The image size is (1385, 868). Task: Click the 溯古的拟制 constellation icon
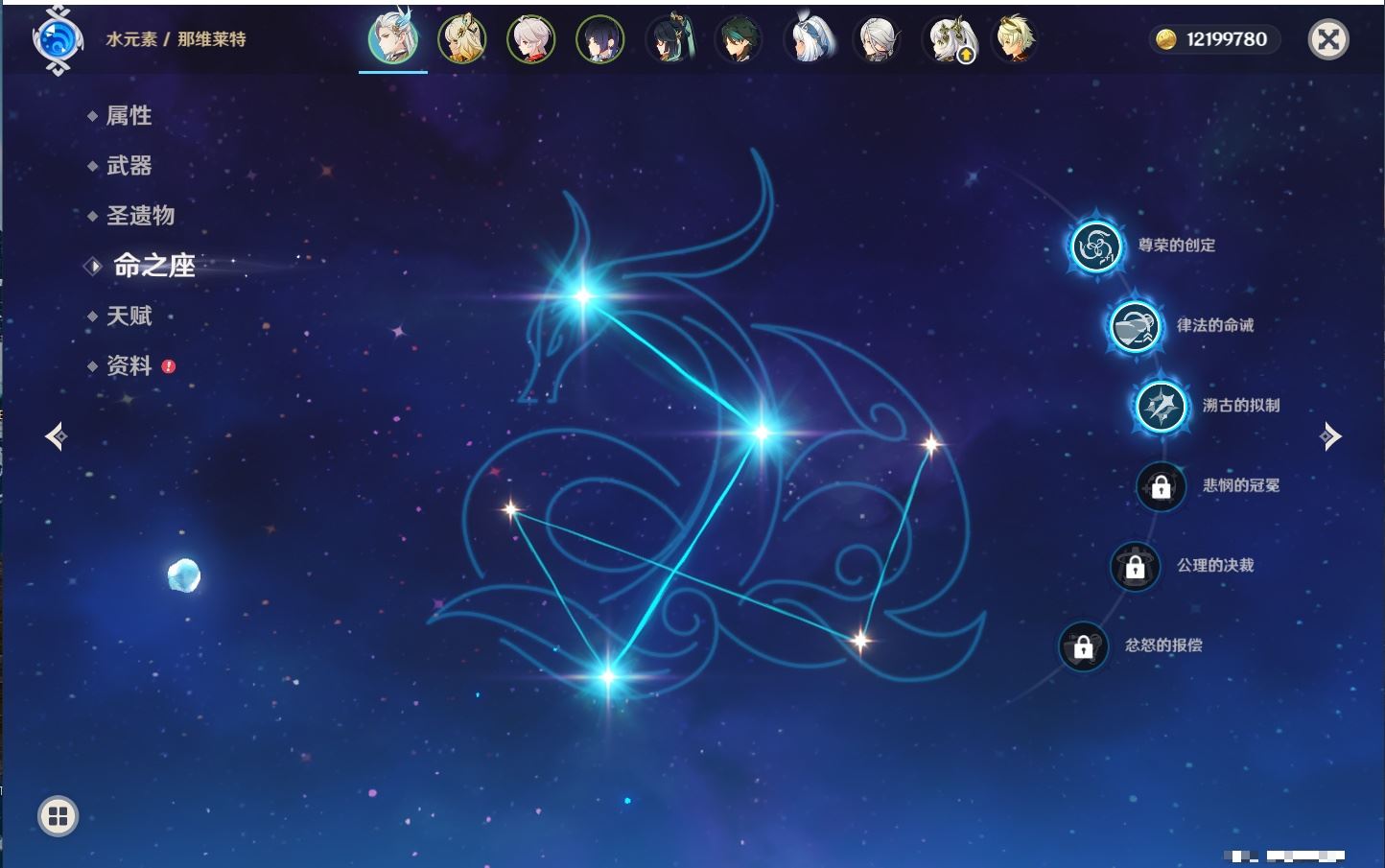tap(1162, 406)
